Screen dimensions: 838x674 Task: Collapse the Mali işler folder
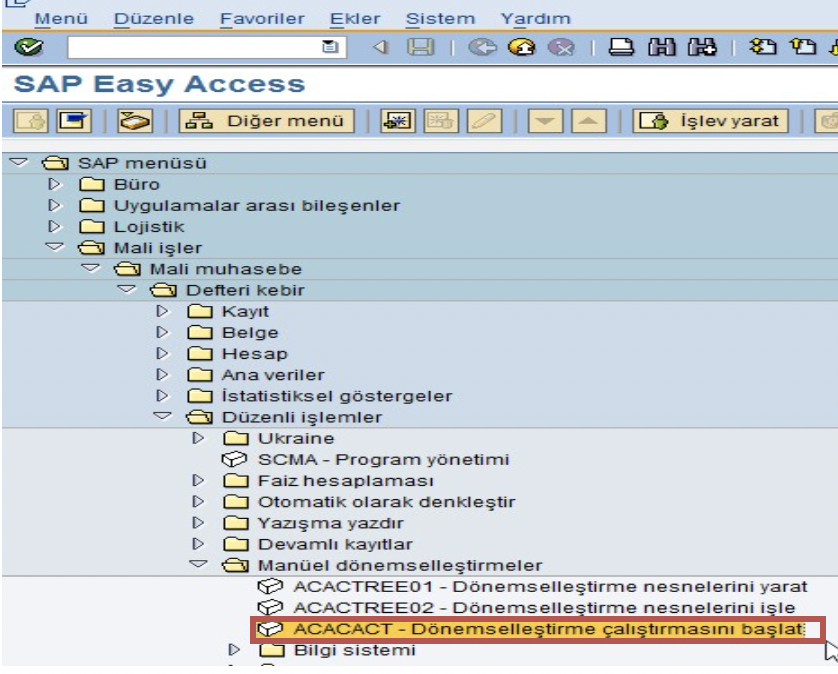(55, 247)
